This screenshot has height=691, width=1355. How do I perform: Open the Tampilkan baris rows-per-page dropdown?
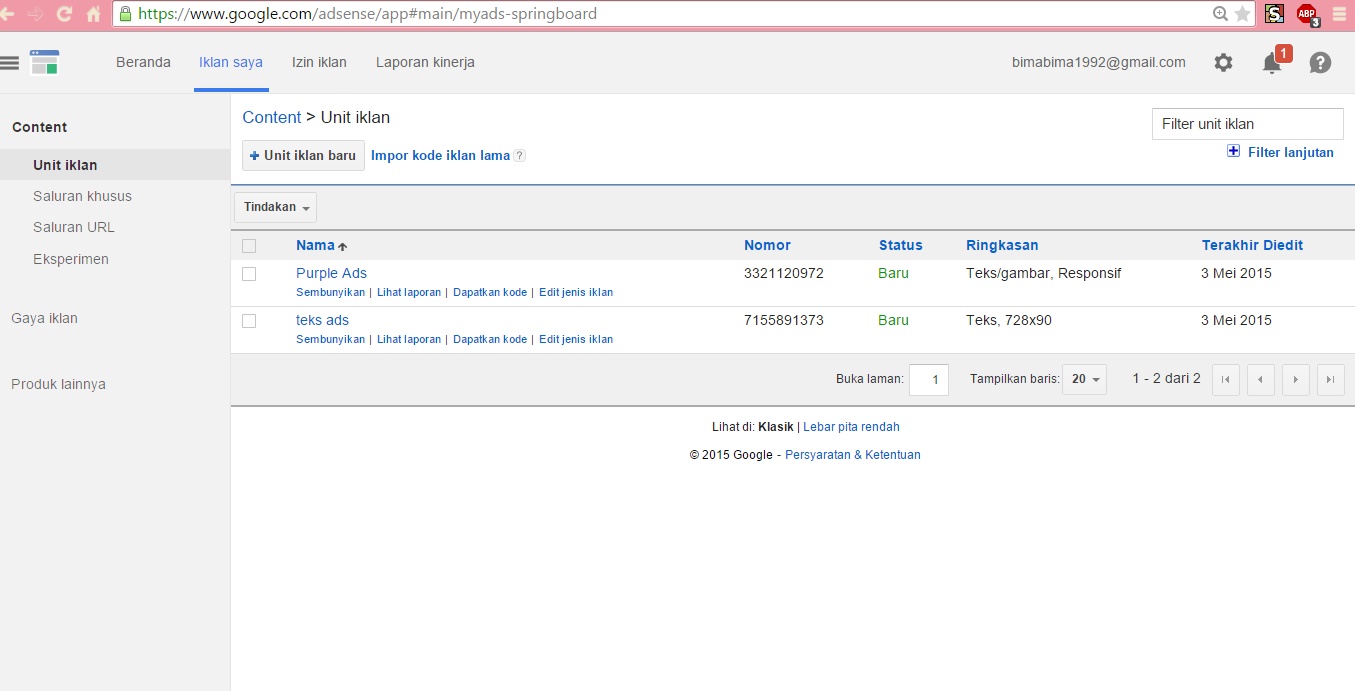pos(1084,380)
